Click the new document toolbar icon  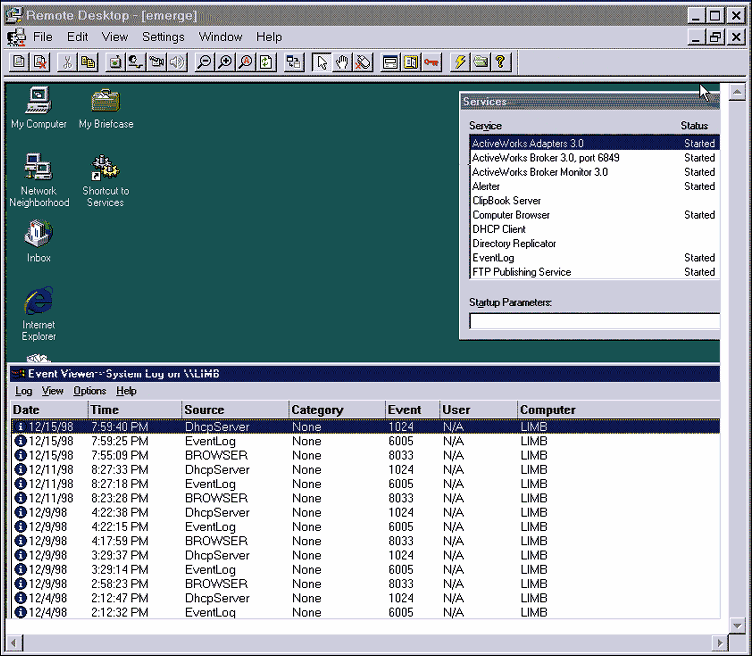pos(20,62)
